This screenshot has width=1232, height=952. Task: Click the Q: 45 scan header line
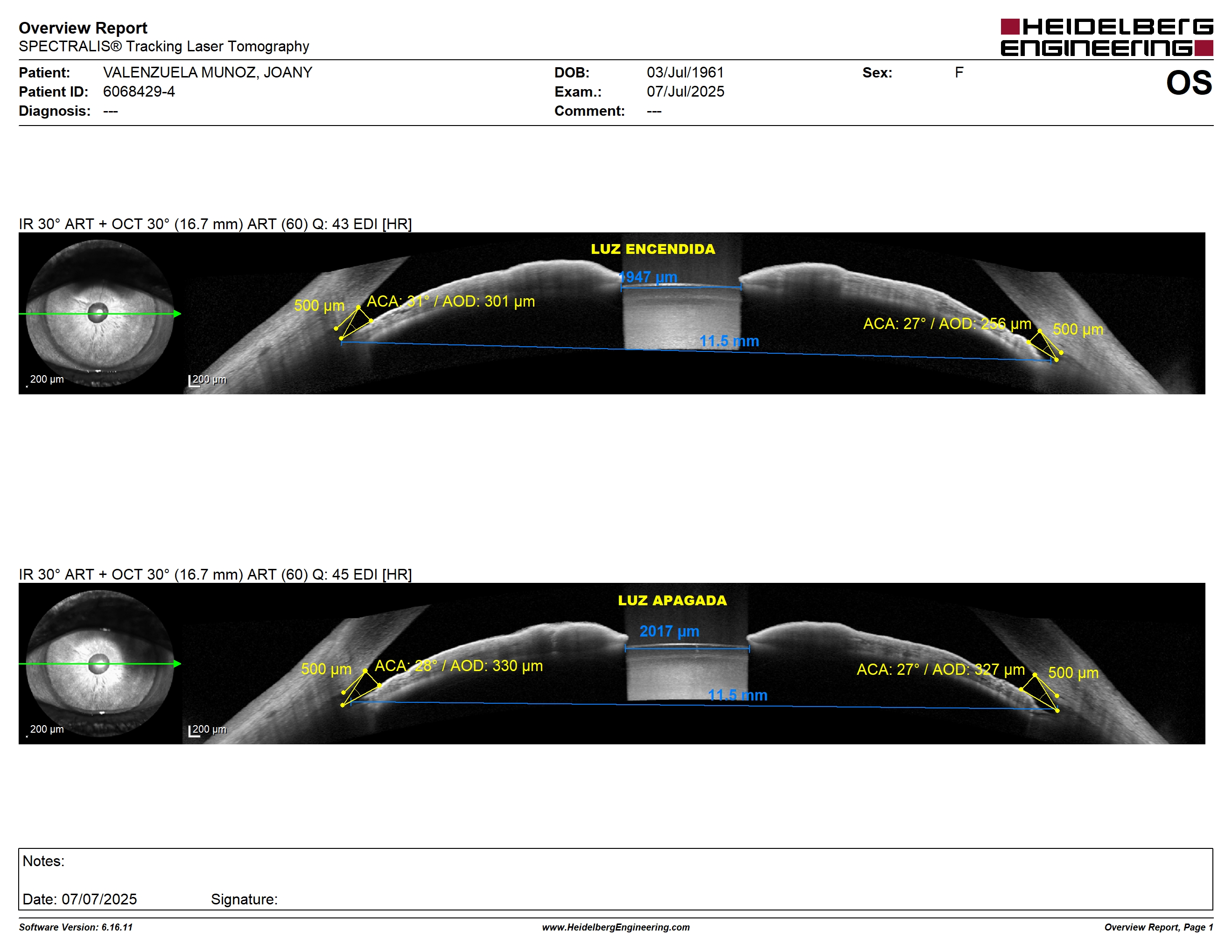pos(215,574)
